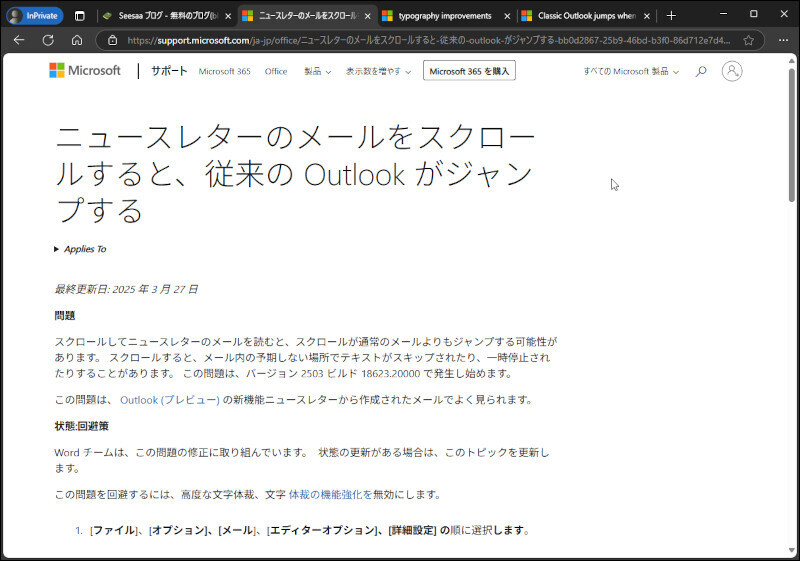Viewport: 800px width, 561px height.
Task: Click the InPrivate profile badge
Action: (x=35, y=16)
